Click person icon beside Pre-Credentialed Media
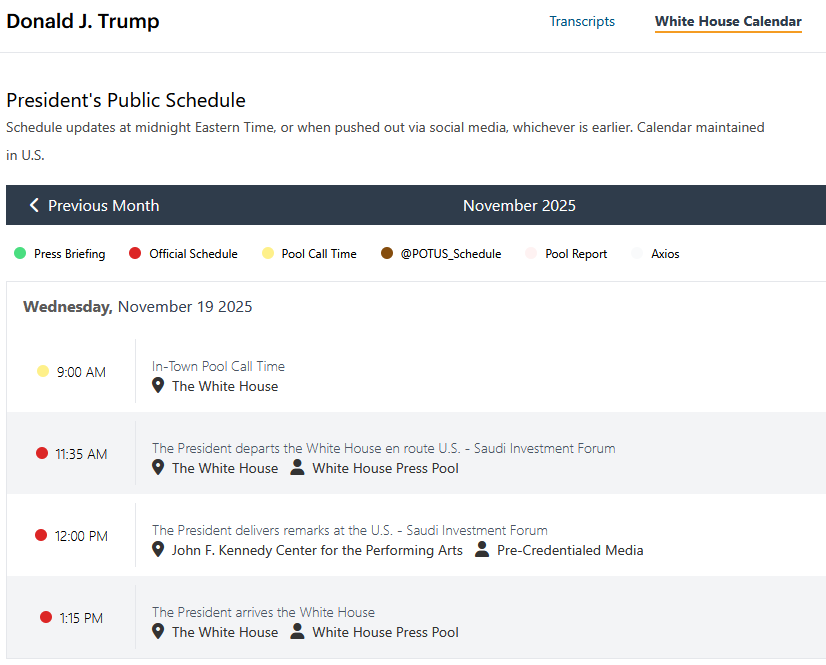Screen dimensions: 826x665 pos(482,550)
